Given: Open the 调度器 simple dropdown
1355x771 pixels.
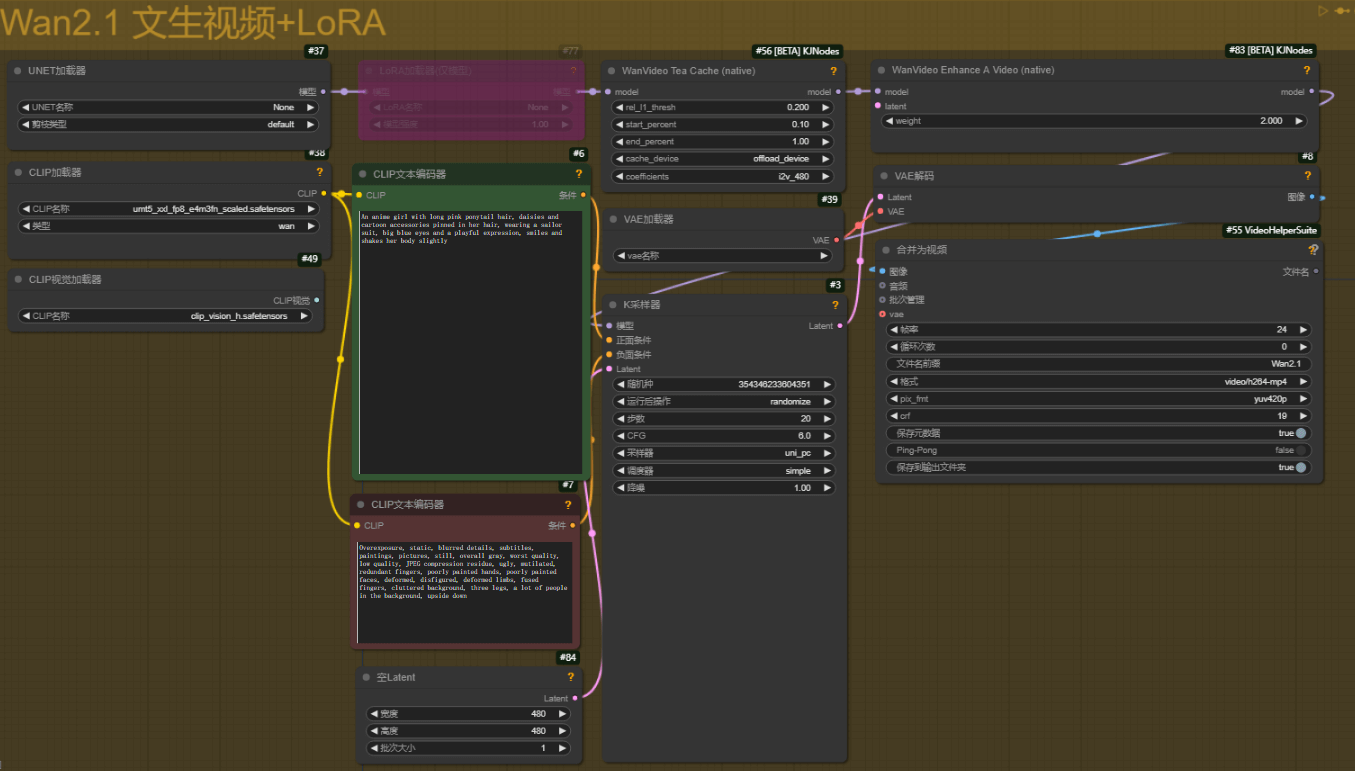Looking at the screenshot, I should coord(724,471).
